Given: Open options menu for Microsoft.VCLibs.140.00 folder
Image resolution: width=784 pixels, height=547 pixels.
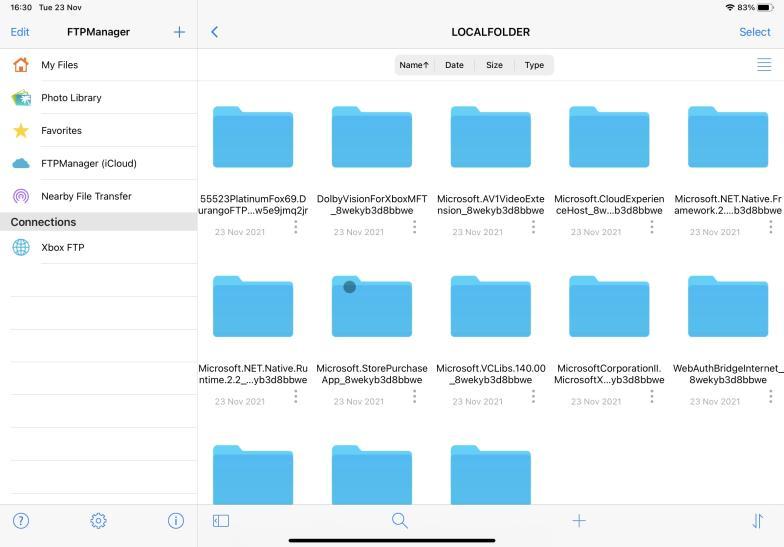Looking at the screenshot, I should tap(533, 396).
